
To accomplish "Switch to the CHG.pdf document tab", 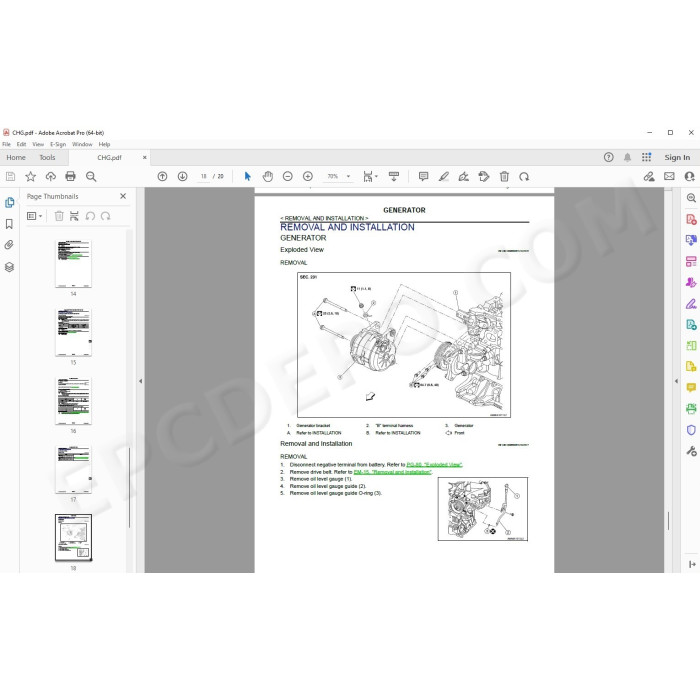I will 109,158.
